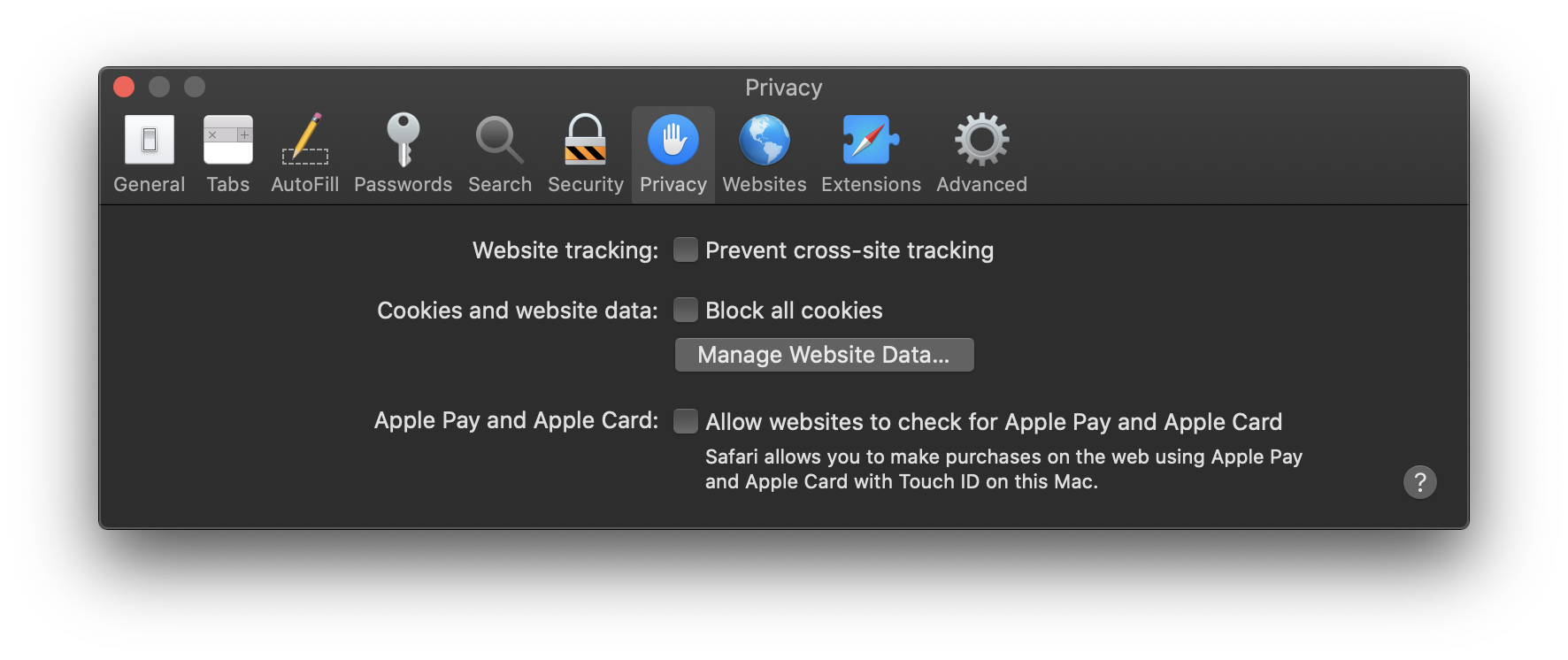Close the Privacy preferences window
The image size is (1568, 660).
tap(124, 87)
